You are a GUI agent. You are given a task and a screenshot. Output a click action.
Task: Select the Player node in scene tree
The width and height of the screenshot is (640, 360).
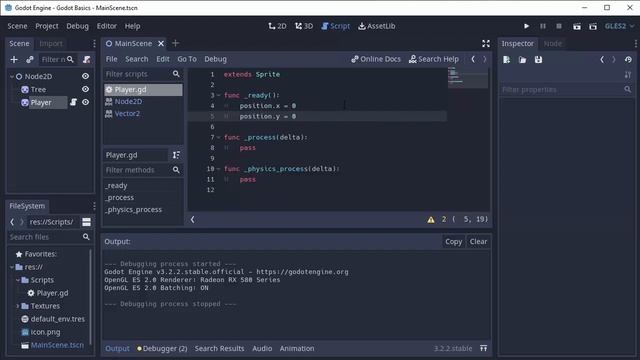point(41,102)
